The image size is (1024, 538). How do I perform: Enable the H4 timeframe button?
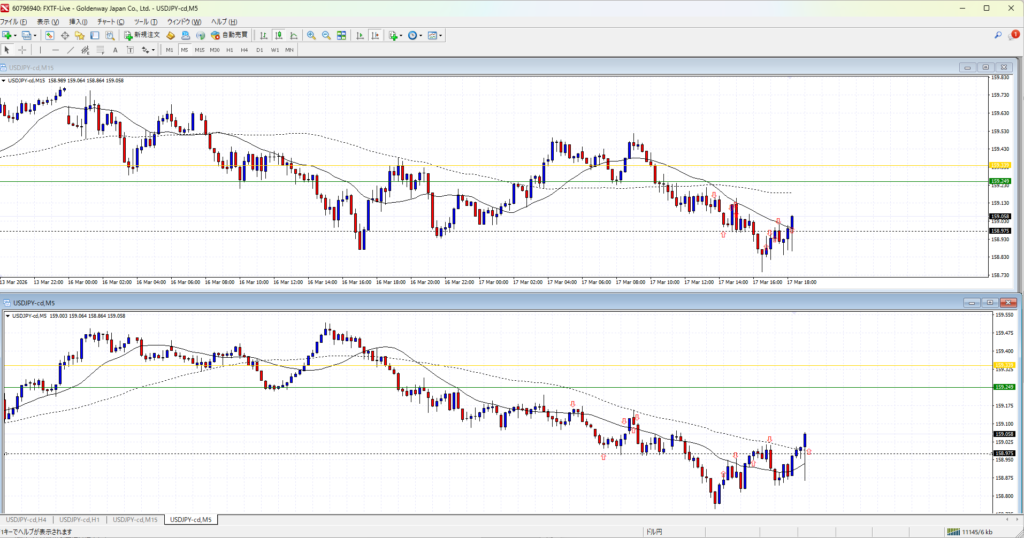coord(244,49)
